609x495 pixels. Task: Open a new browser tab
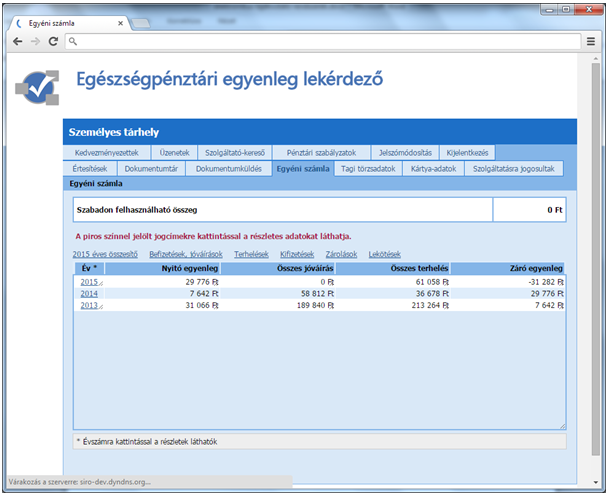[141, 24]
